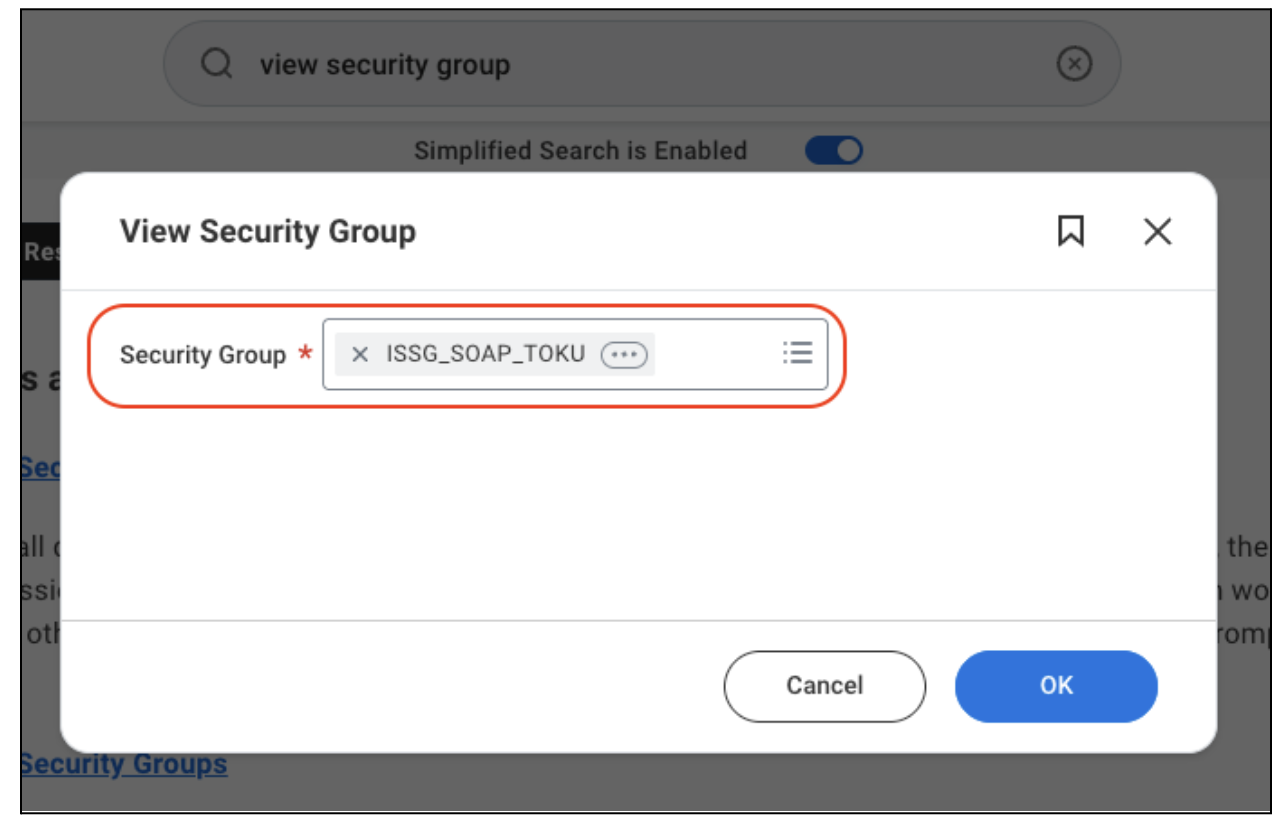Image resolution: width=1282 pixels, height=828 pixels.
Task: Open related actions ellipsis for ISSG_SOAP_TOKU
Action: pyautogui.click(x=624, y=354)
